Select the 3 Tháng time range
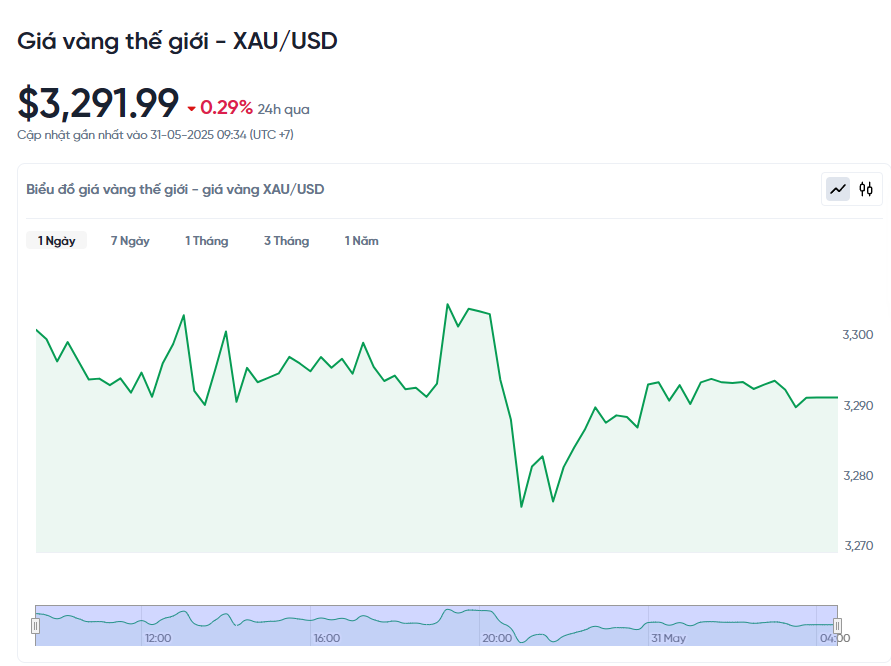This screenshot has width=891, height=666. [286, 240]
